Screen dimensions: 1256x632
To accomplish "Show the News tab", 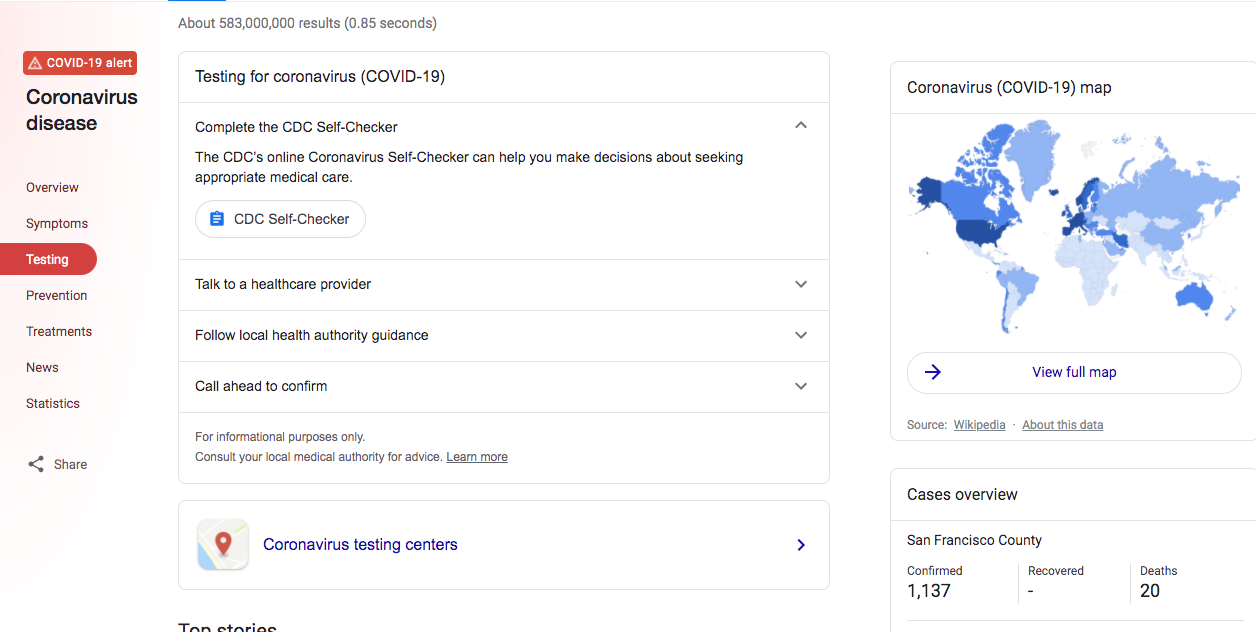I will click(x=42, y=367).
